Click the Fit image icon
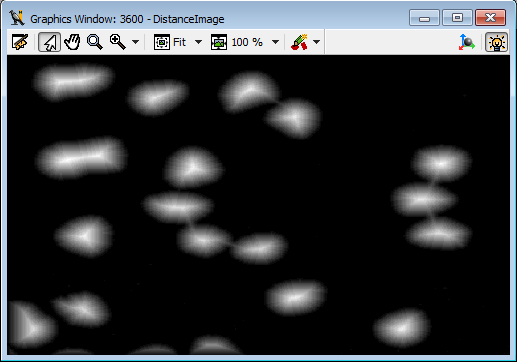 162,42
